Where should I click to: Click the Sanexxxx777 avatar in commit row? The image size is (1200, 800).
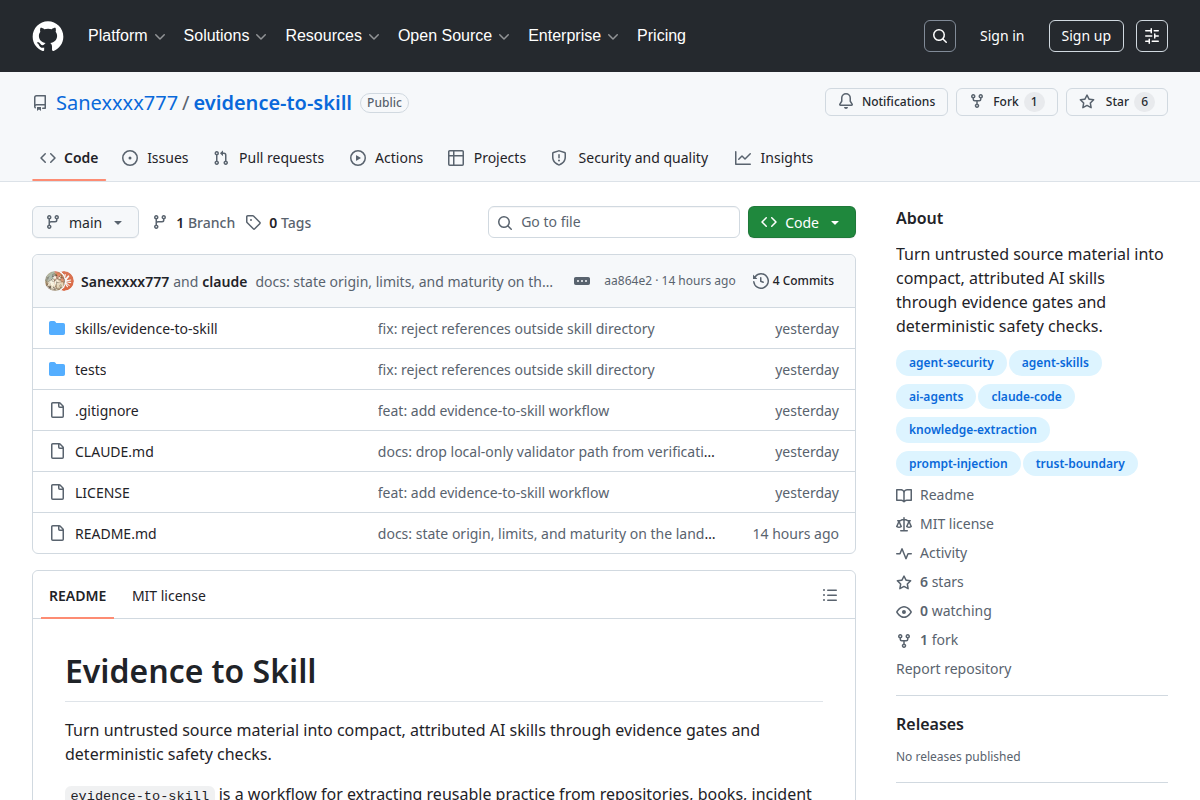[x=54, y=281]
